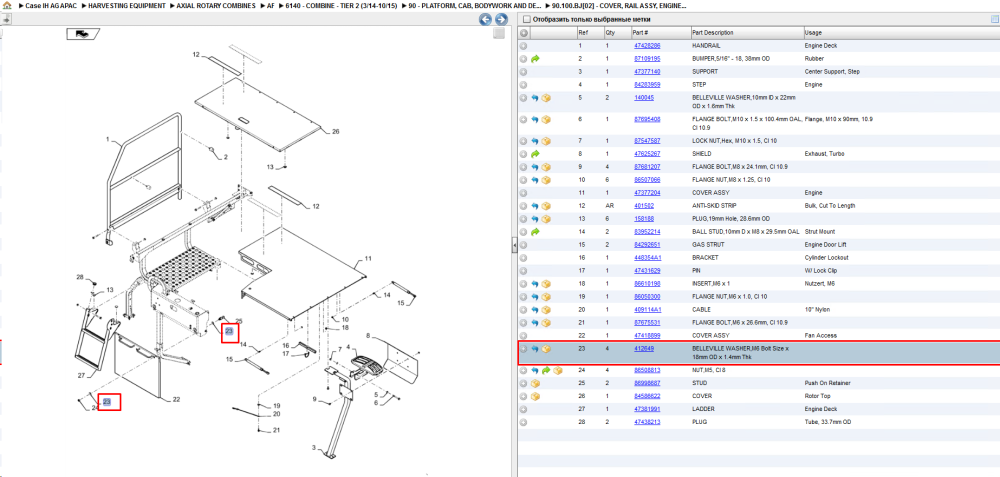Open AF breadcrumb level
Viewport: 1000px width, 477px height.
[x=271, y=5]
